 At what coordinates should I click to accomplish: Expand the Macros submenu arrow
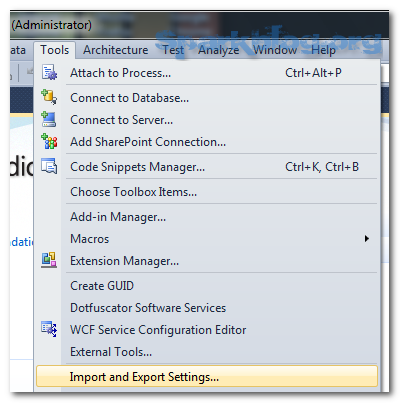367,239
